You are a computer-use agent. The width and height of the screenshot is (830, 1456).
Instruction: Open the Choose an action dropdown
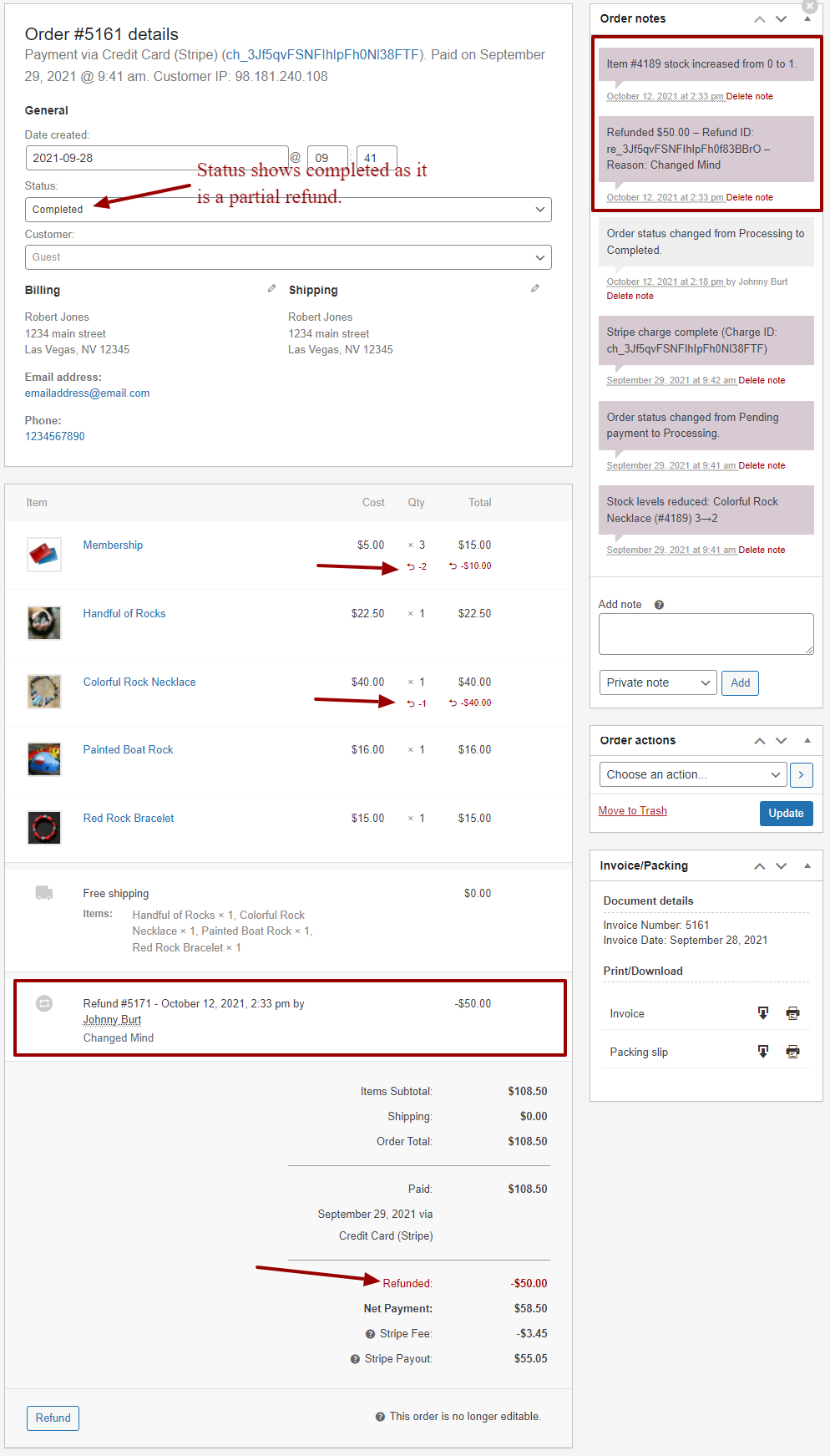[x=693, y=775]
